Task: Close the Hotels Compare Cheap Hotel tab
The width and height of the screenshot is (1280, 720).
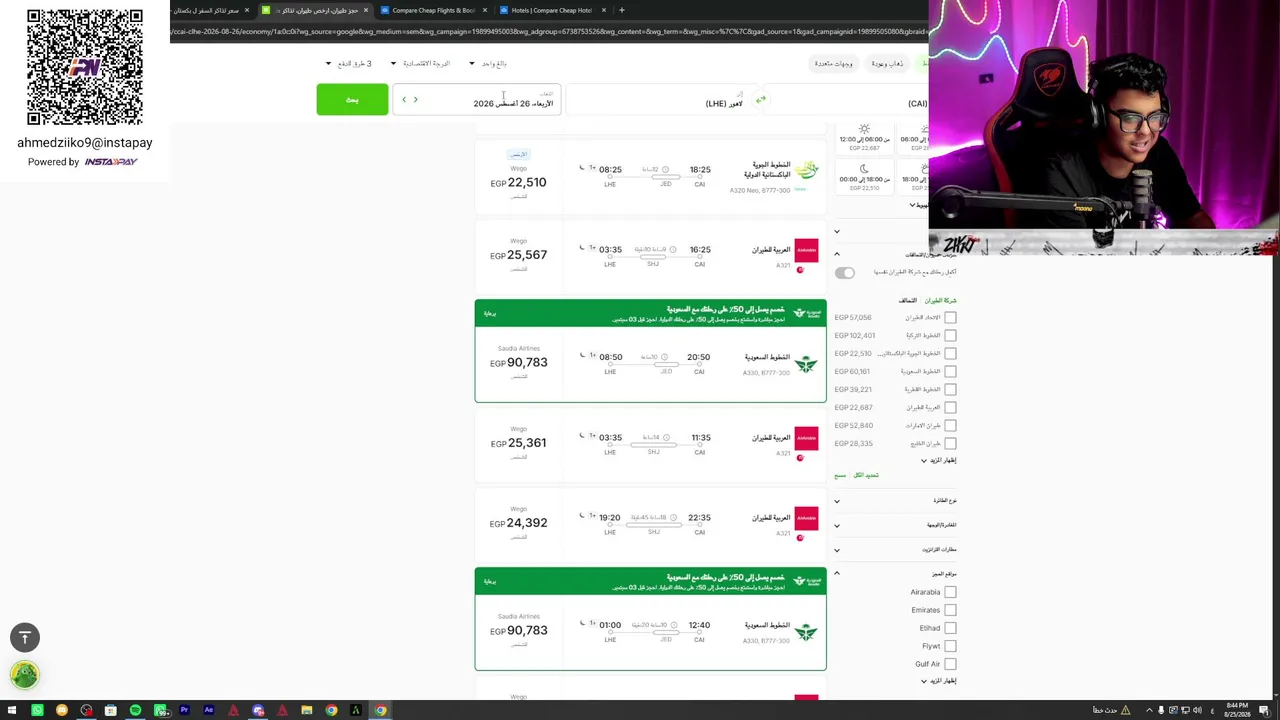Action: pyautogui.click(x=604, y=10)
